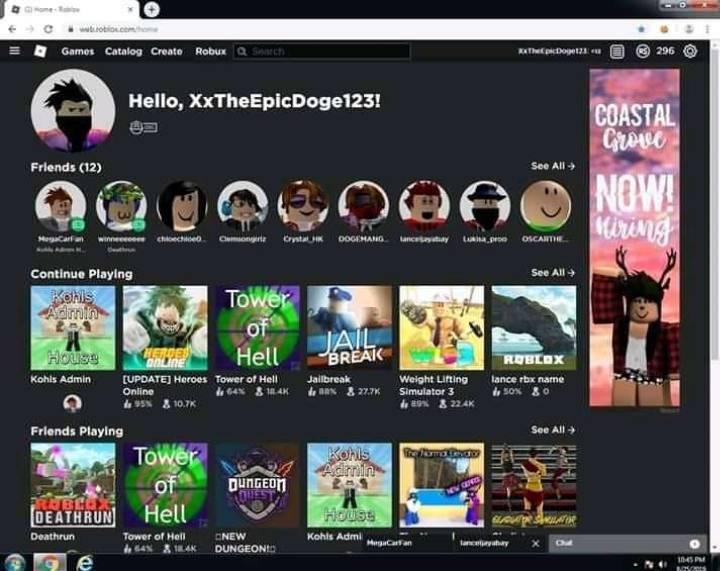Open the MegaCarFan chat tab
Image resolution: width=720 pixels, height=571 pixels.
pyautogui.click(x=406, y=543)
